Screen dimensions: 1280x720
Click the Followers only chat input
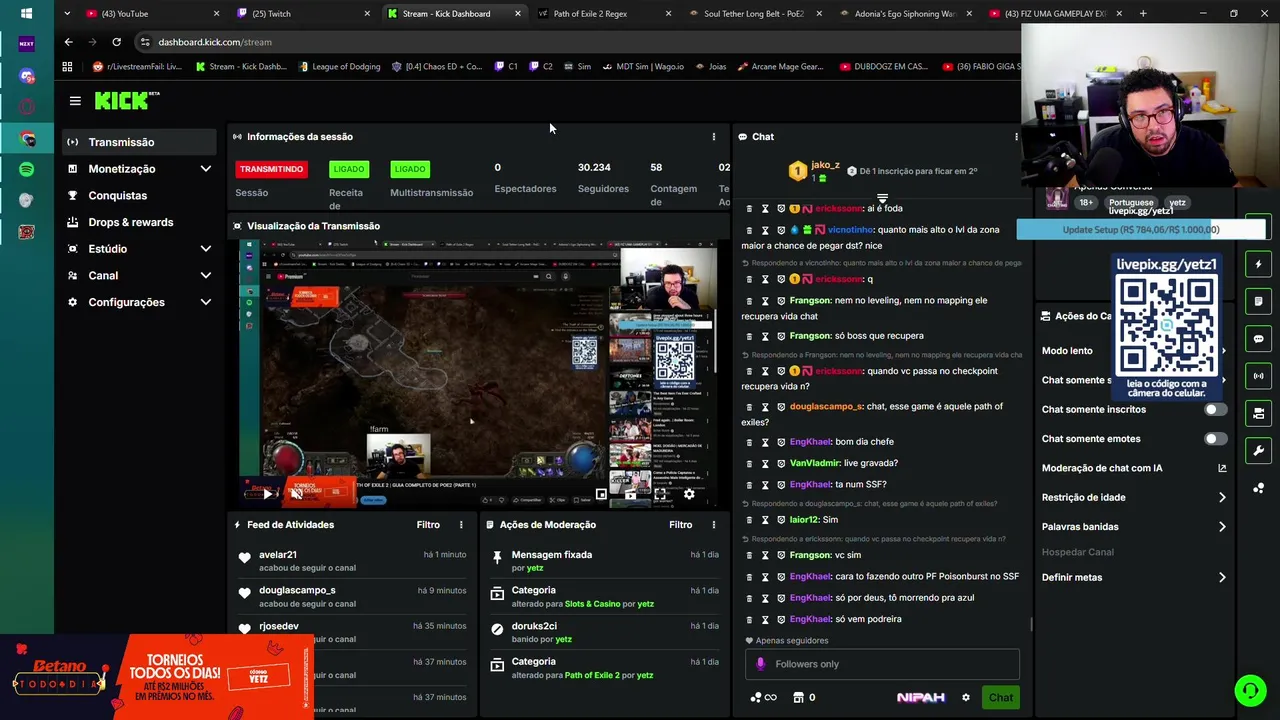(x=882, y=664)
